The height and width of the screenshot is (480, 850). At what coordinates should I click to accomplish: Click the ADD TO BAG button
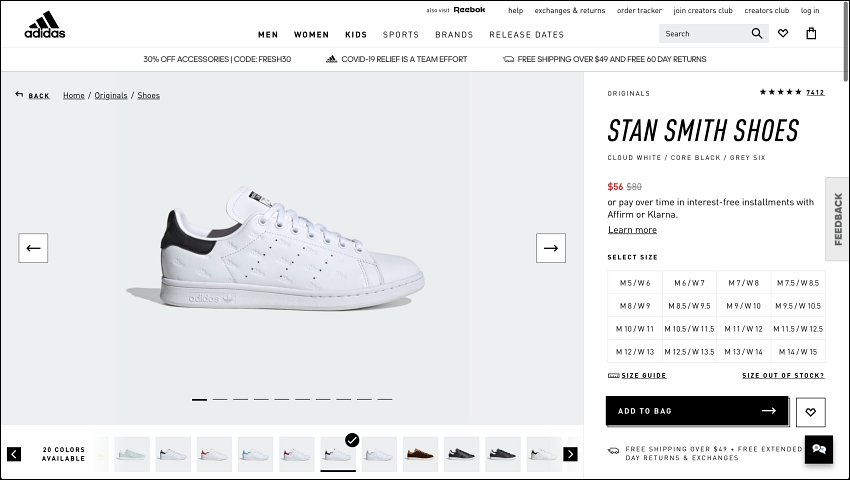697,411
